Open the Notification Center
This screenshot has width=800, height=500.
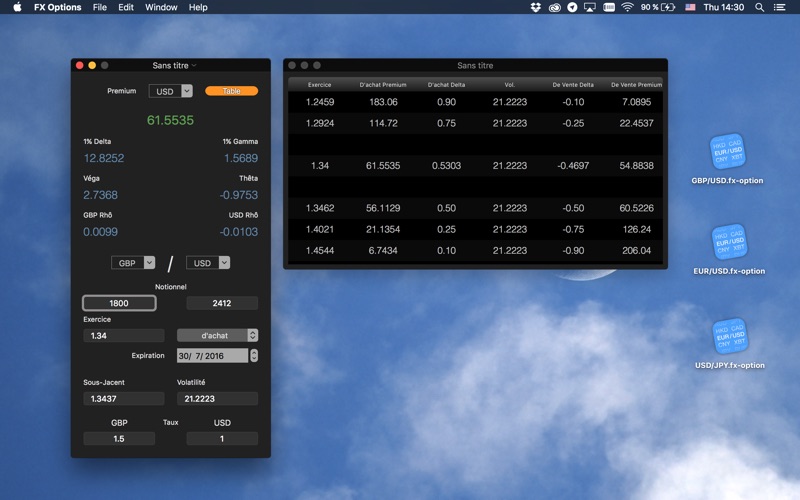tap(780, 7)
